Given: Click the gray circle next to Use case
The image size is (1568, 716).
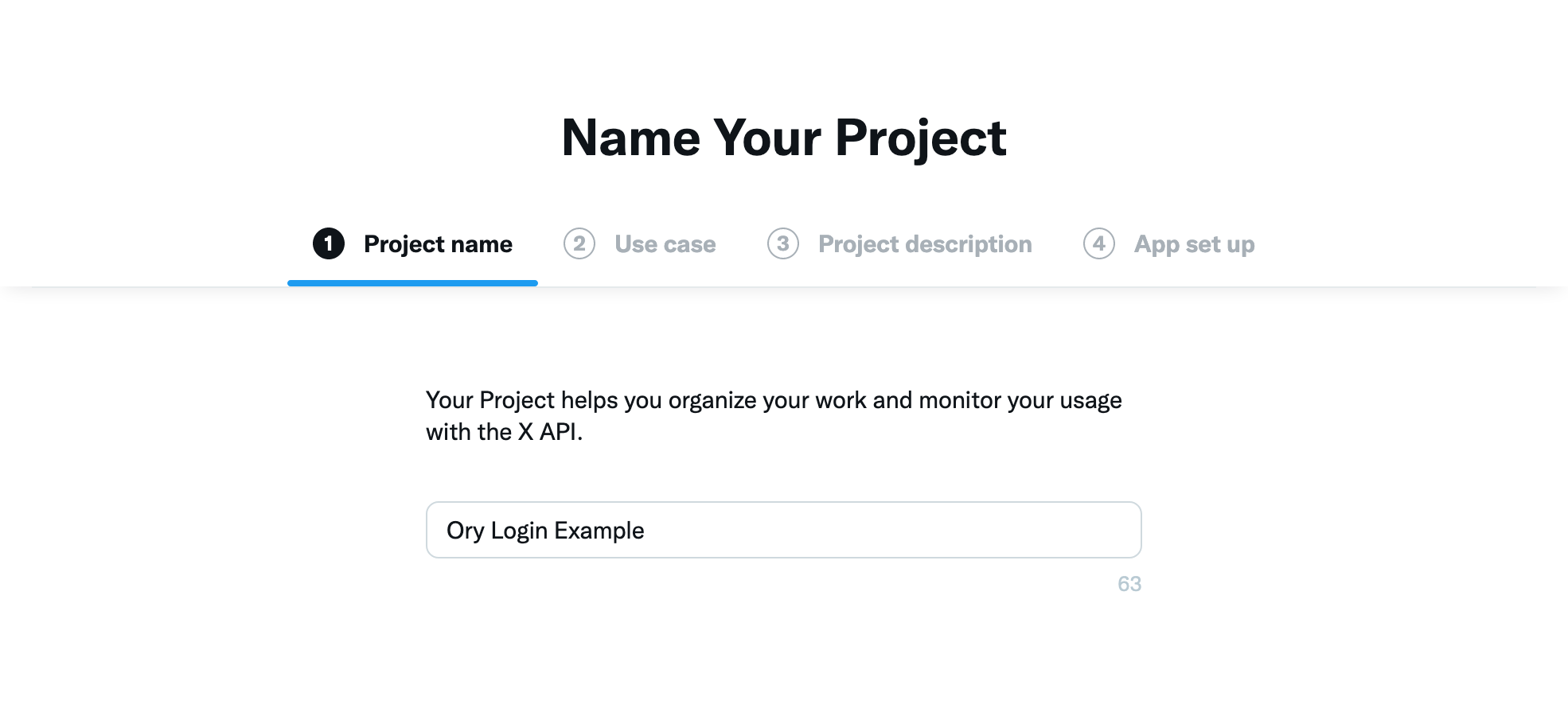Looking at the screenshot, I should pyautogui.click(x=579, y=244).
